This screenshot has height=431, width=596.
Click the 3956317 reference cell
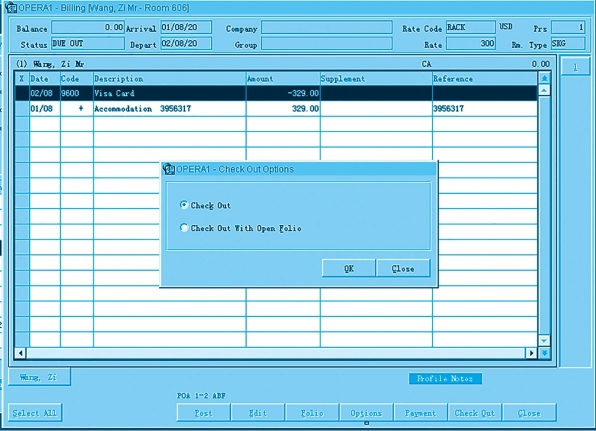[x=485, y=109]
